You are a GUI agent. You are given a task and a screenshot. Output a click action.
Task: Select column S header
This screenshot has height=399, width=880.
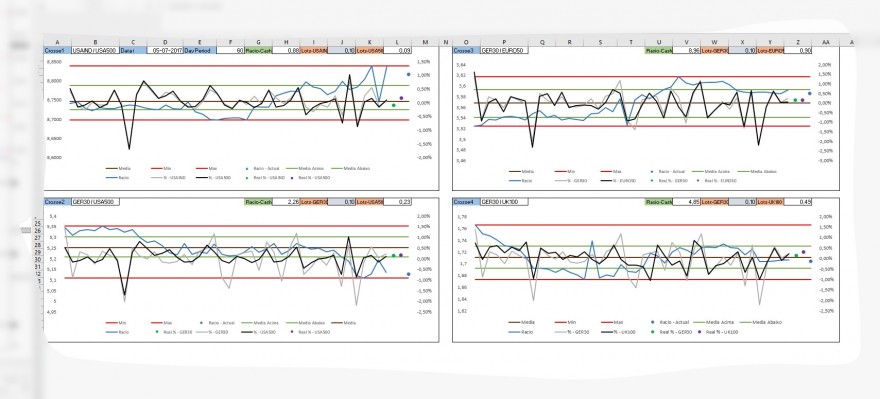(600, 42)
